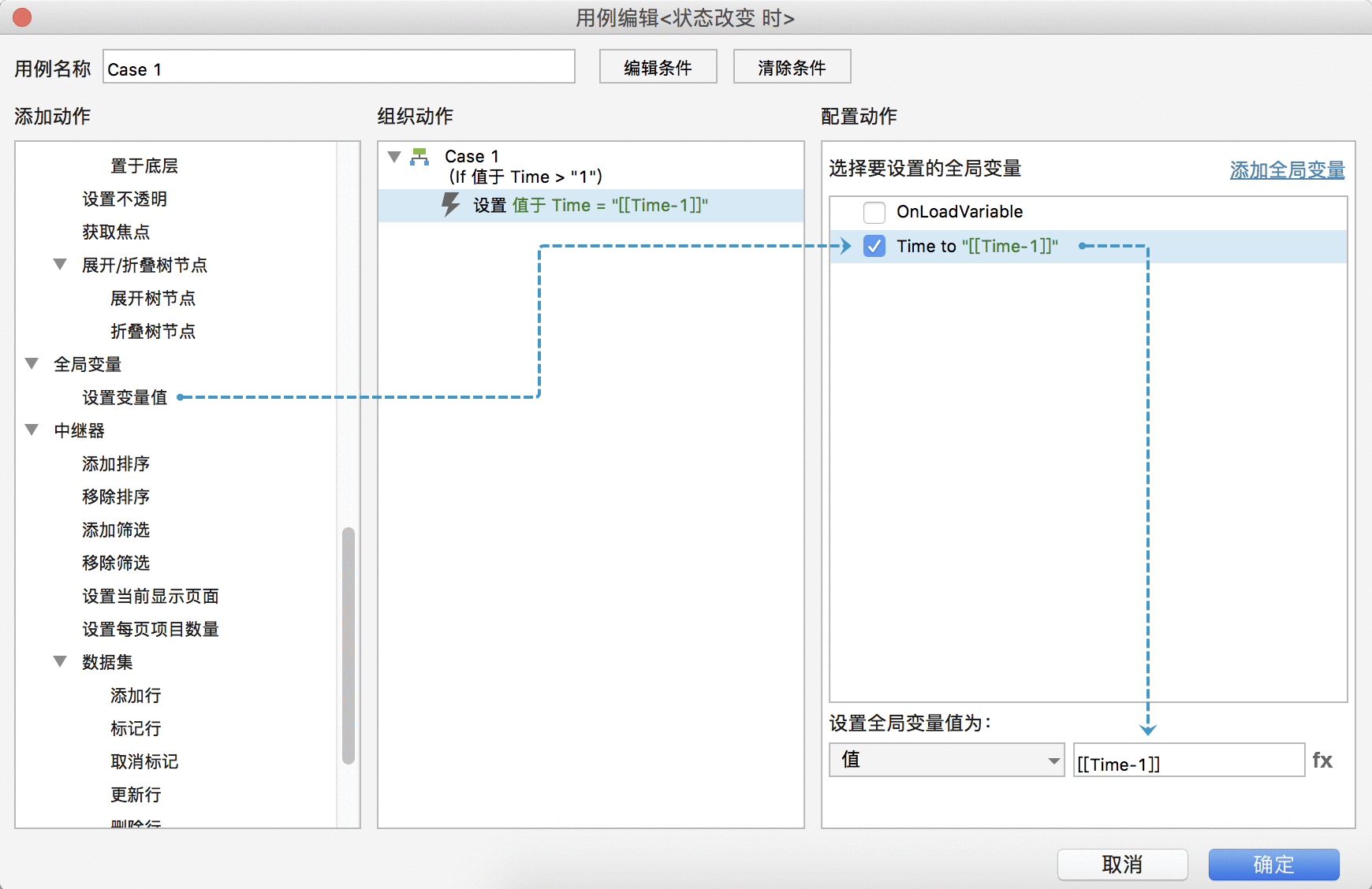Check the OnLoadVariable checkbox
The width and height of the screenshot is (1372, 889).
[x=874, y=212]
